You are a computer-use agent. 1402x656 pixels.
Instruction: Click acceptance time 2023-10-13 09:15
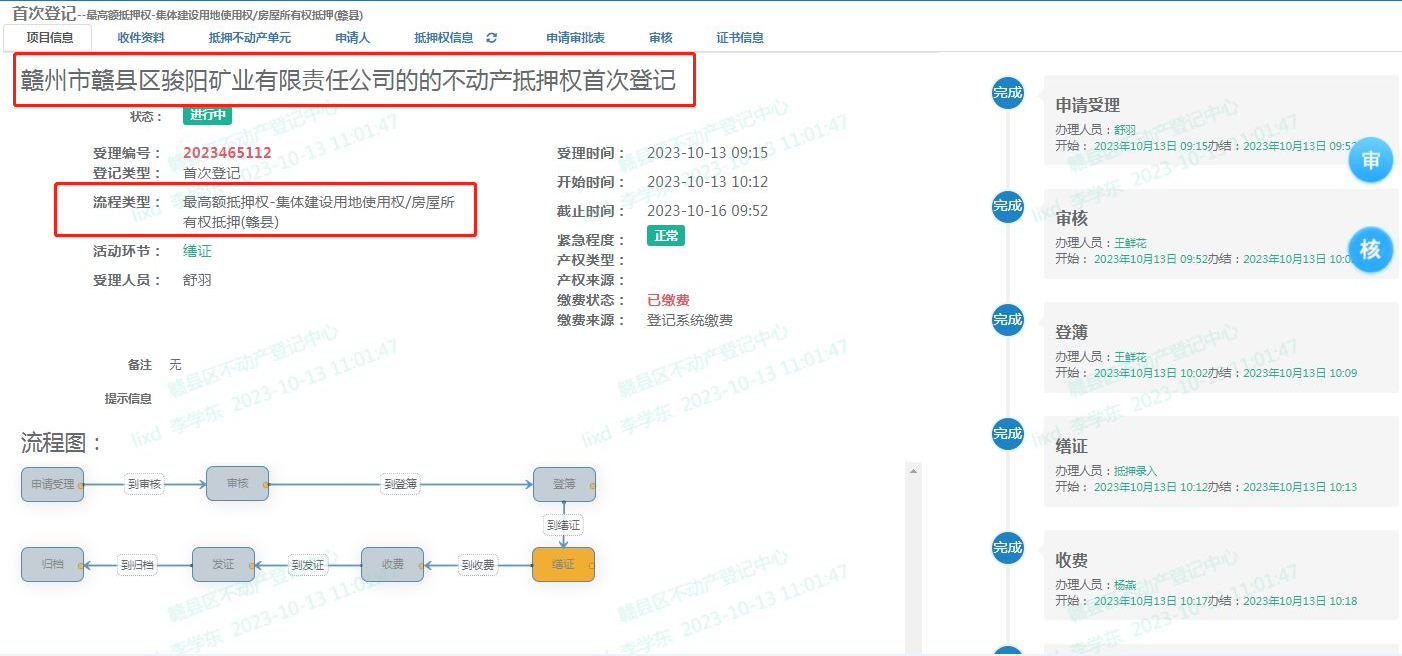pyautogui.click(x=708, y=153)
